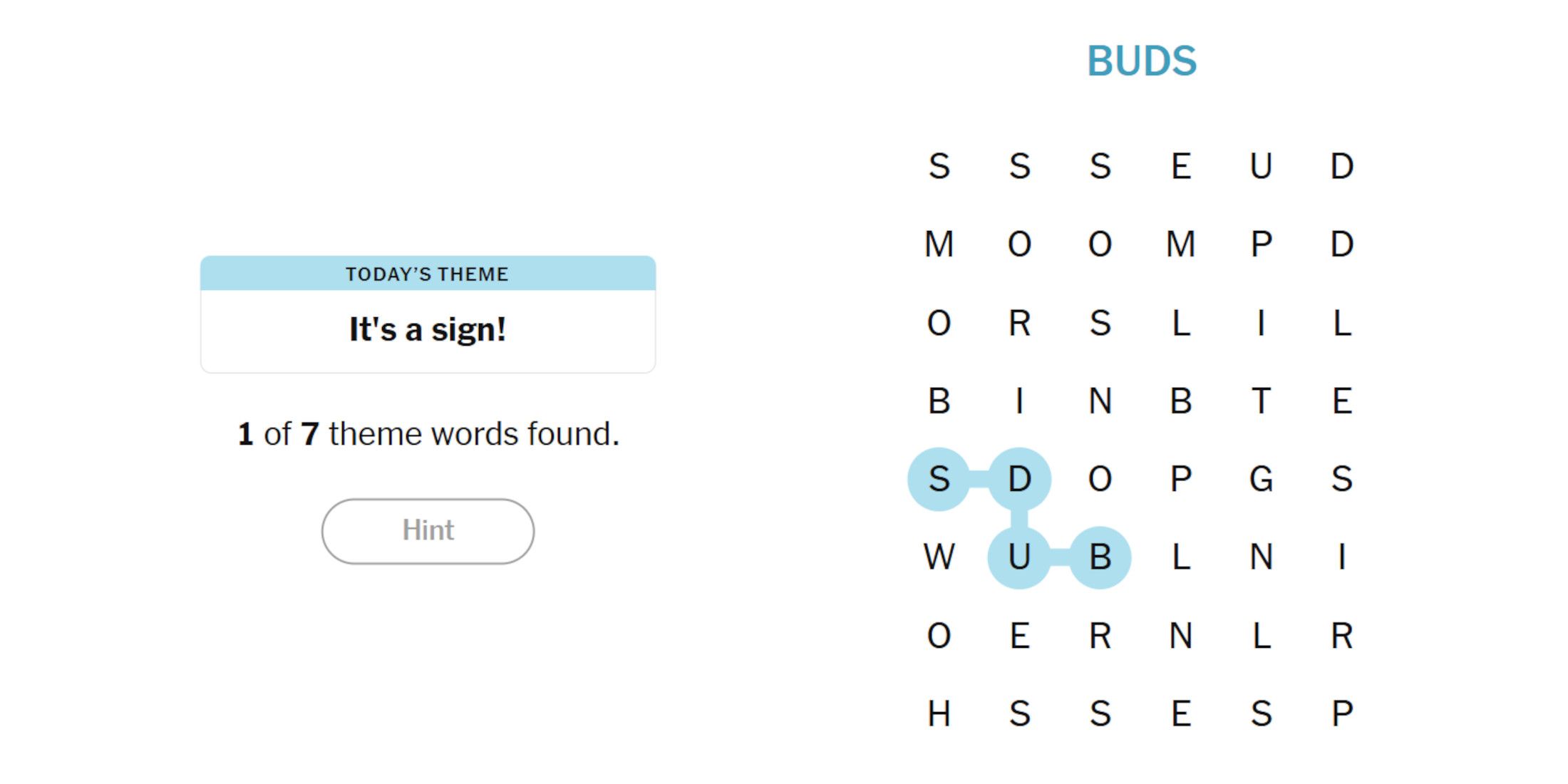Tap the highlighted B letter tile
This screenshot has height=784, width=1568.
point(1100,557)
